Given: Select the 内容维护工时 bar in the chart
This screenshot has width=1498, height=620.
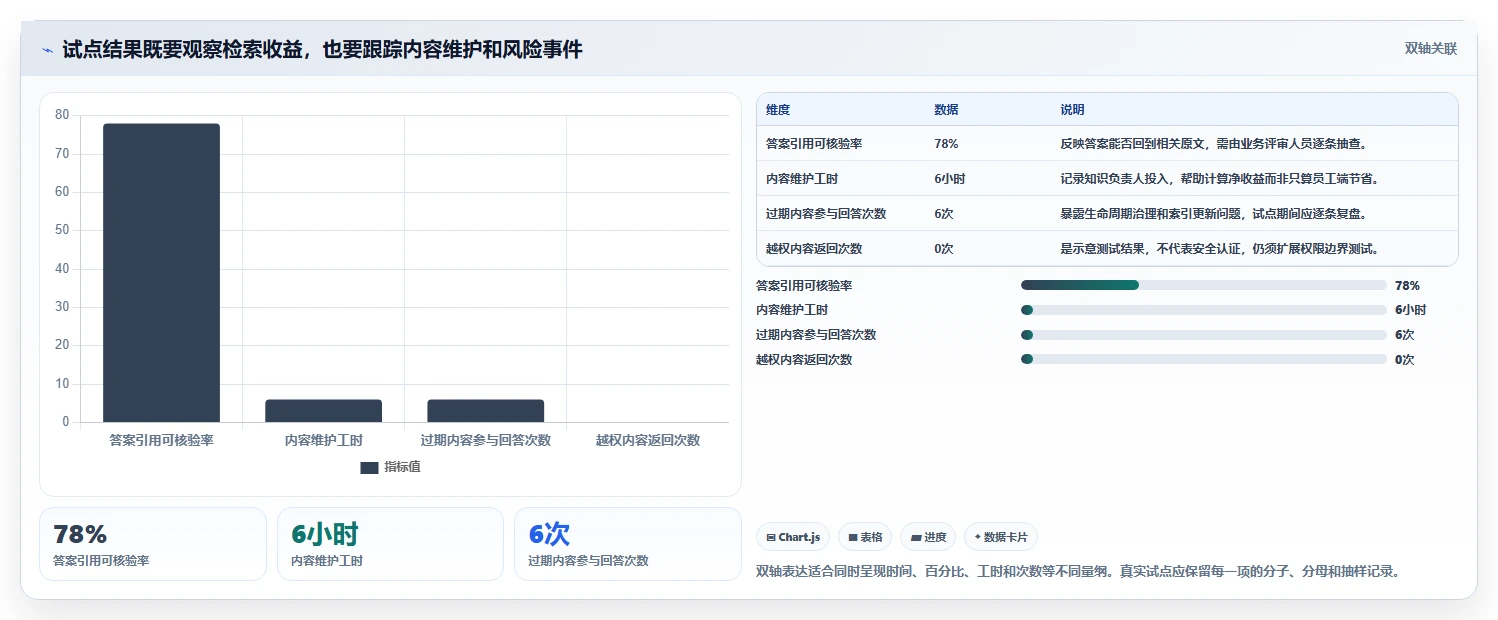Looking at the screenshot, I should tap(323, 411).
